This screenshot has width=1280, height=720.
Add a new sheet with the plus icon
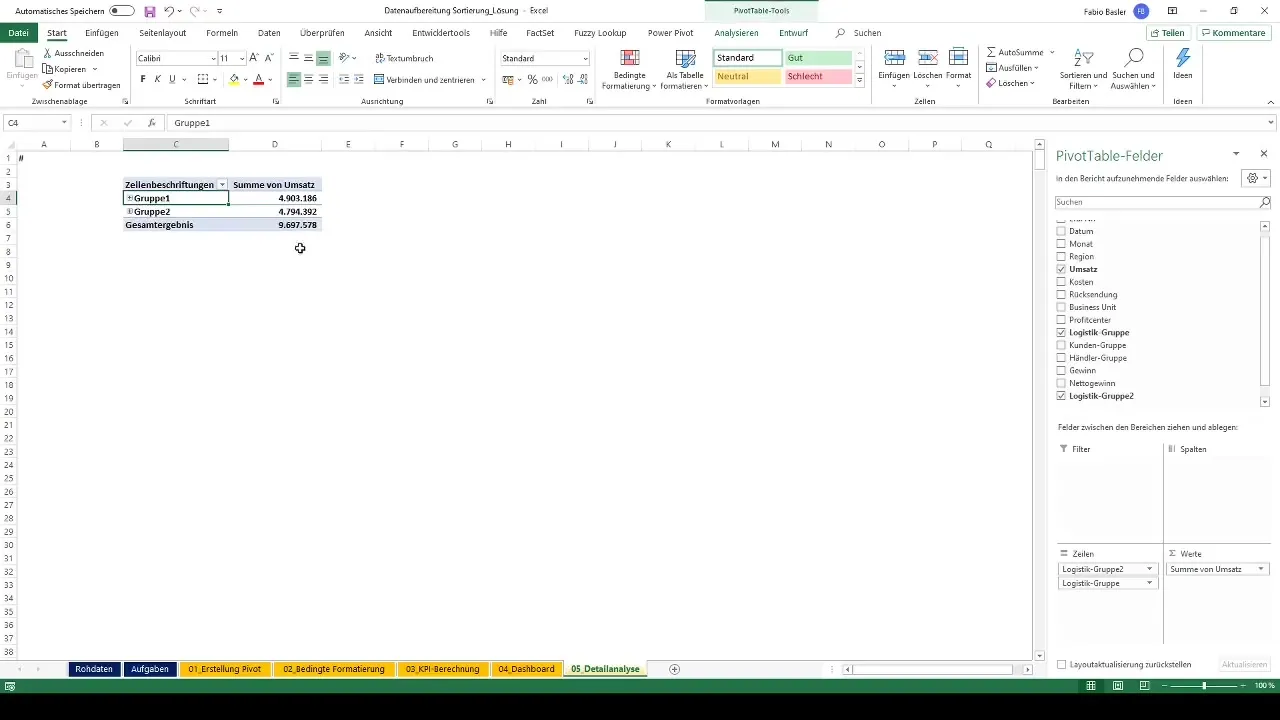pos(674,669)
